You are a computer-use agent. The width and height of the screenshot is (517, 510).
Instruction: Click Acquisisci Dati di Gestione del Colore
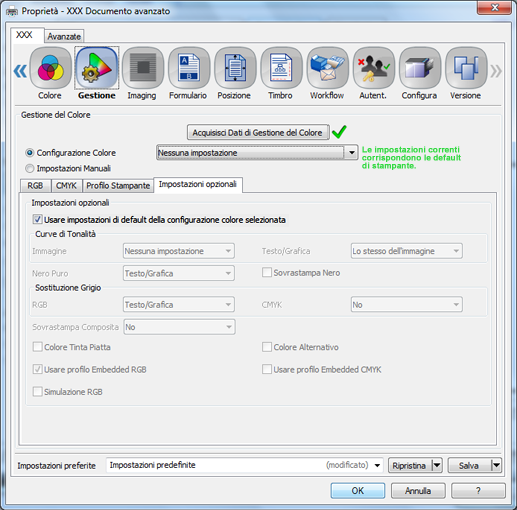point(258,133)
